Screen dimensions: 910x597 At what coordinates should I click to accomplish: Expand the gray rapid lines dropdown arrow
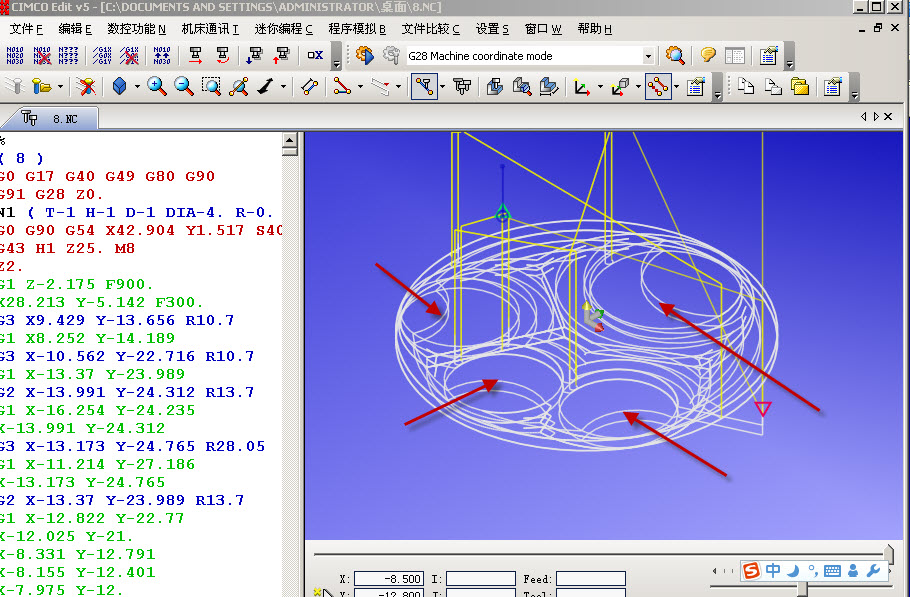(x=398, y=87)
